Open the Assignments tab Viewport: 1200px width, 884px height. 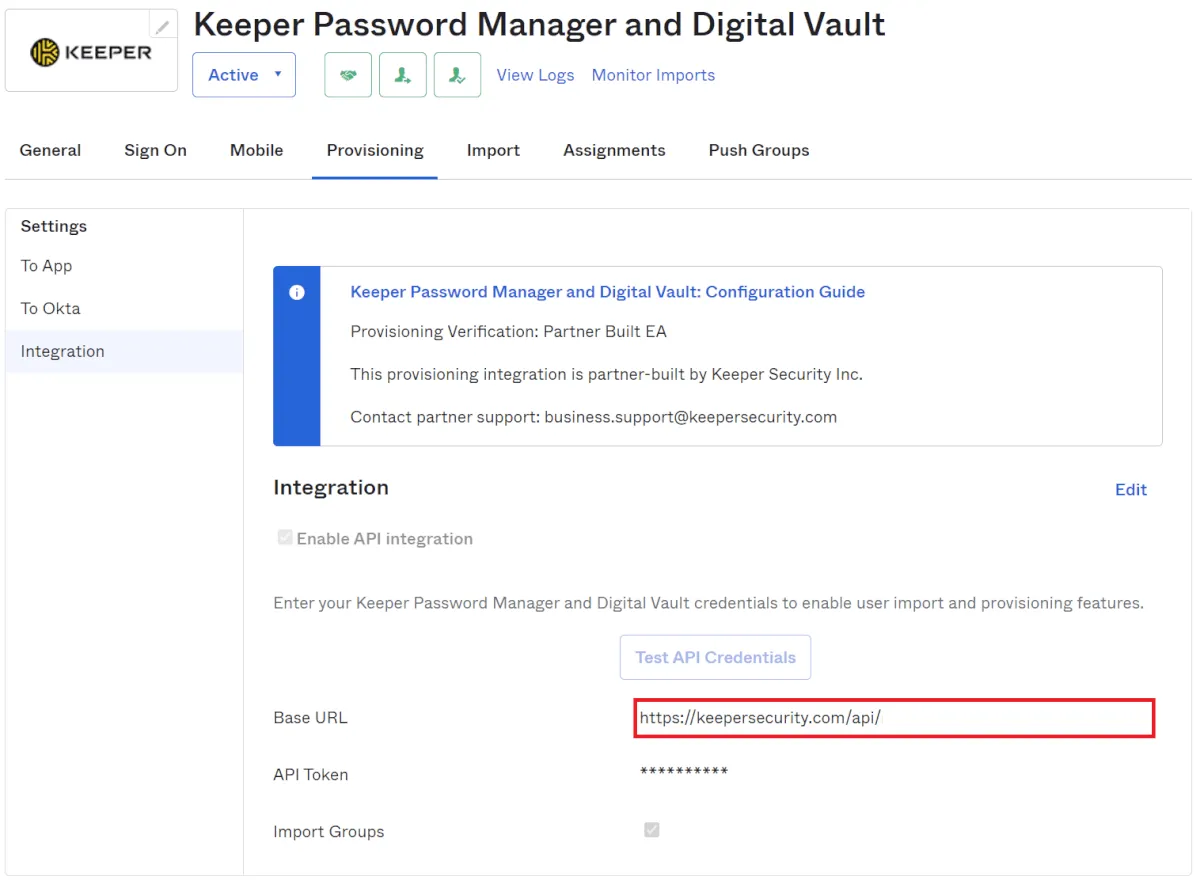point(614,150)
